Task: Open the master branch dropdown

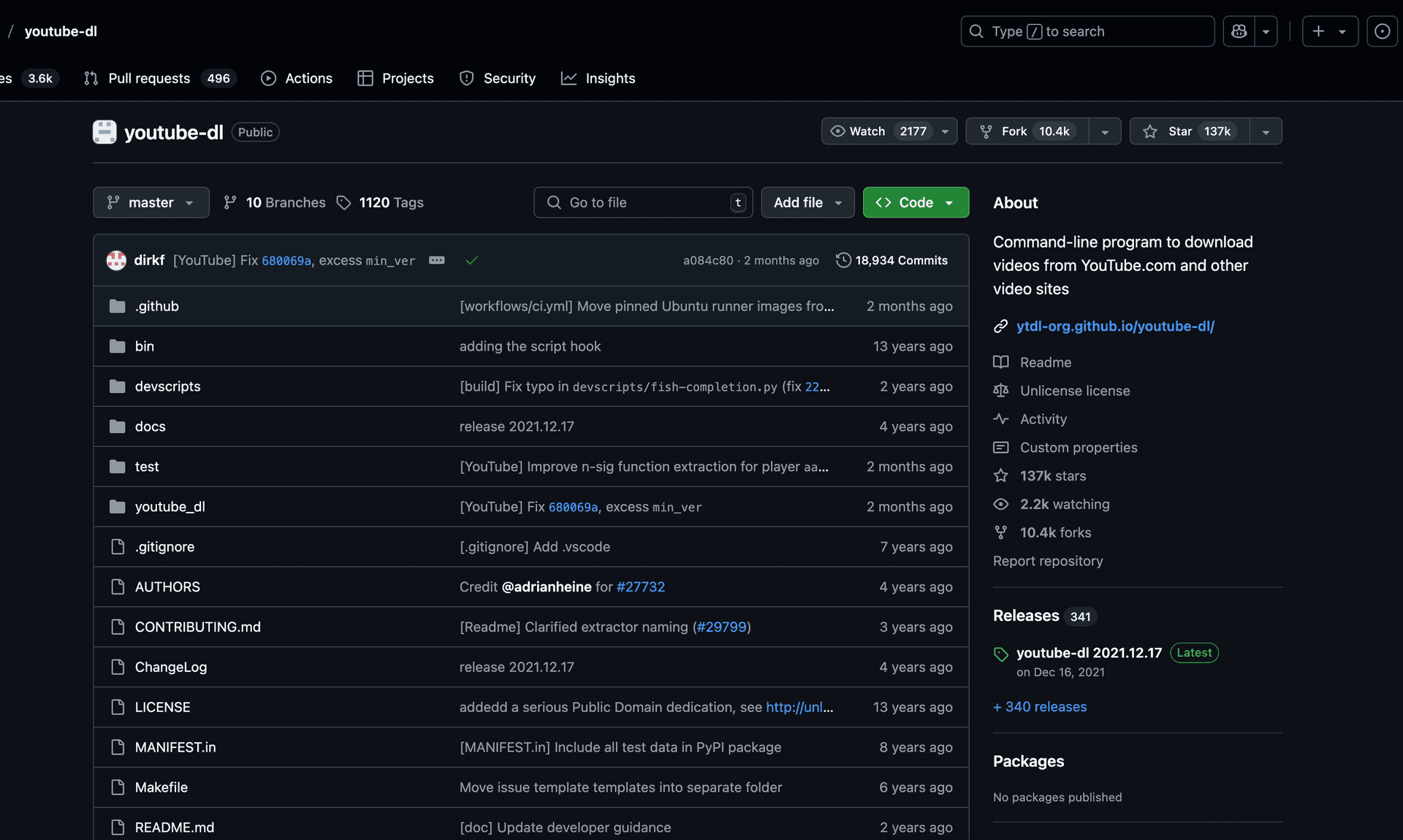Action: tap(151, 202)
